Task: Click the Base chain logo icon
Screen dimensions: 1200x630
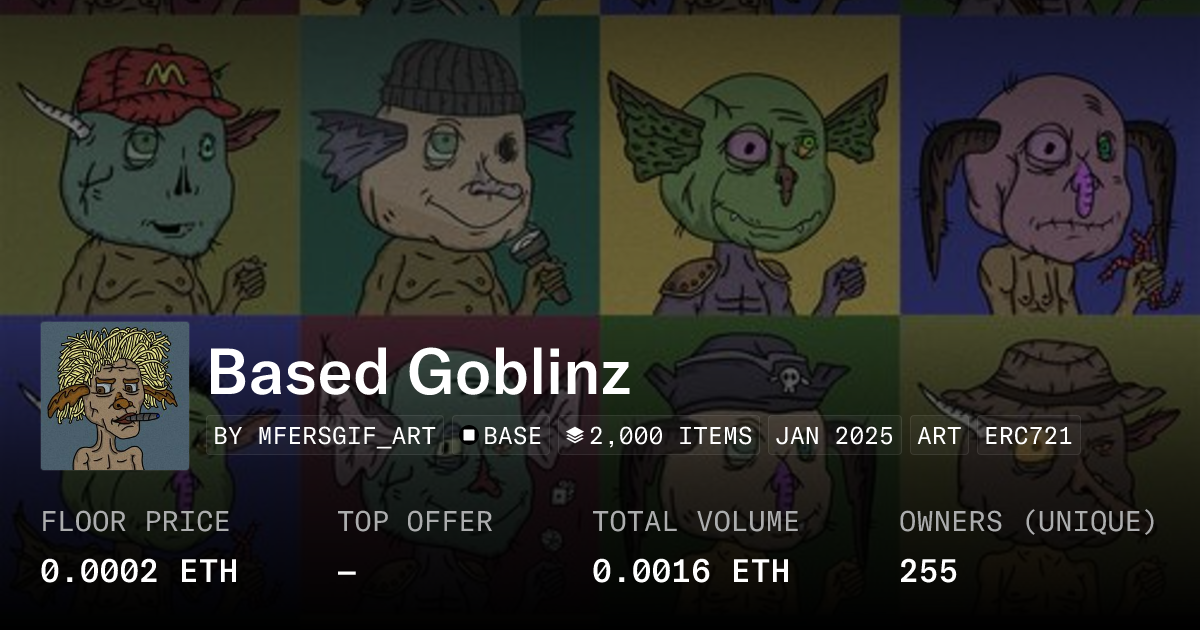Action: pos(469,436)
